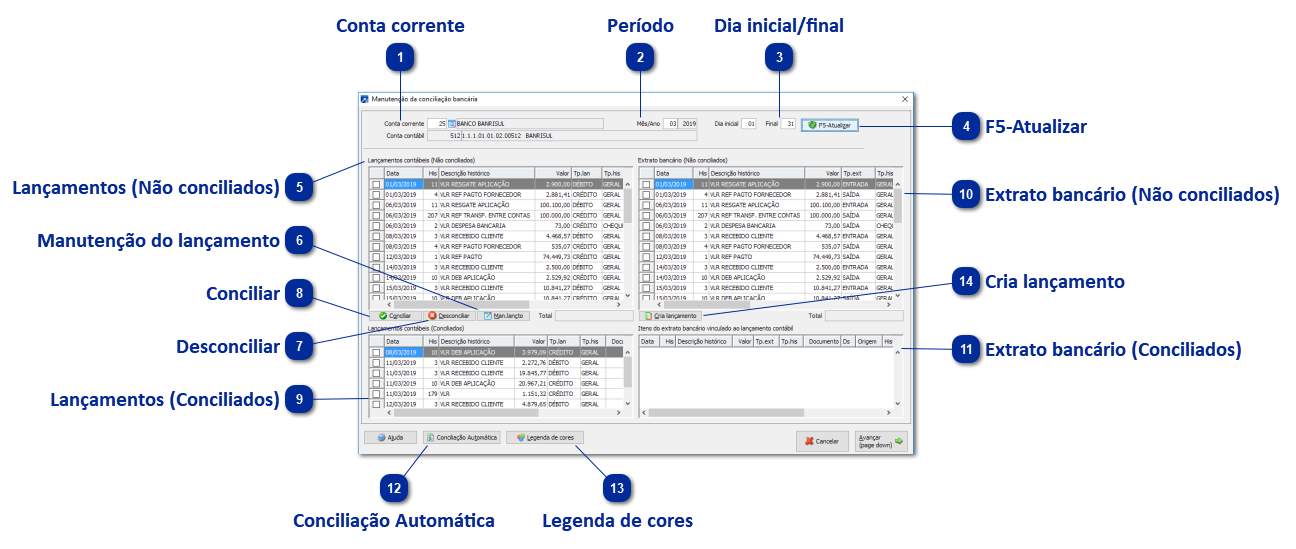This screenshot has width=1296, height=549.
Task: Select Extrato value cell 74.449,73
Action: pyautogui.click(x=823, y=257)
